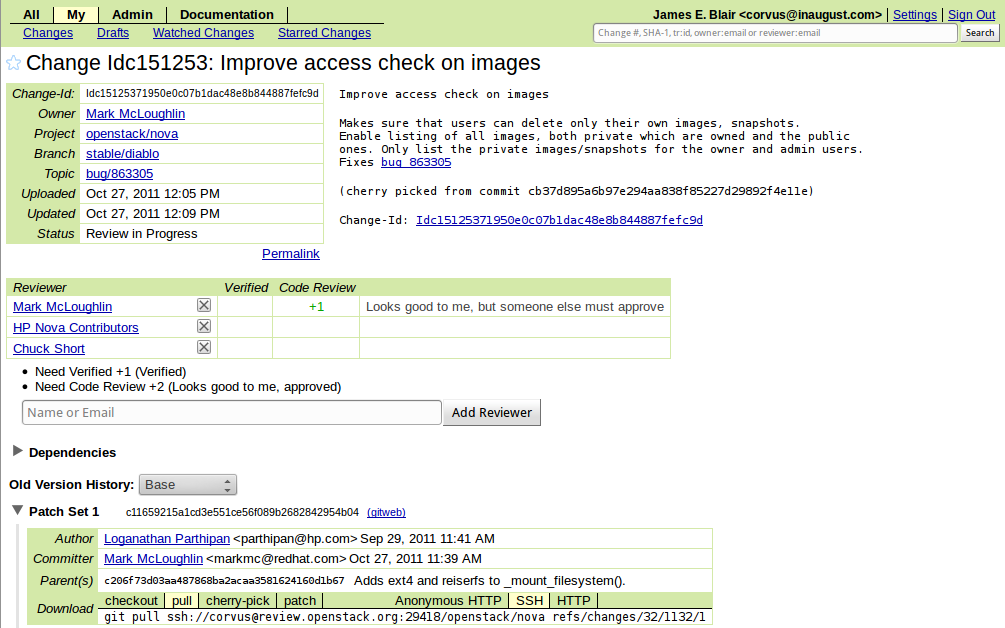The height and width of the screenshot is (628, 1005).
Task: Star this change with the star icon
Action: pos(14,63)
